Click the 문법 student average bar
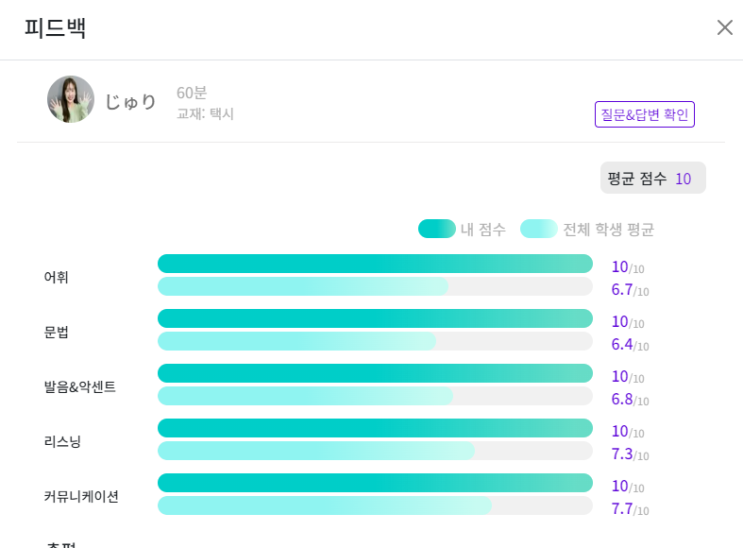743x548 pixels. [x=297, y=341]
